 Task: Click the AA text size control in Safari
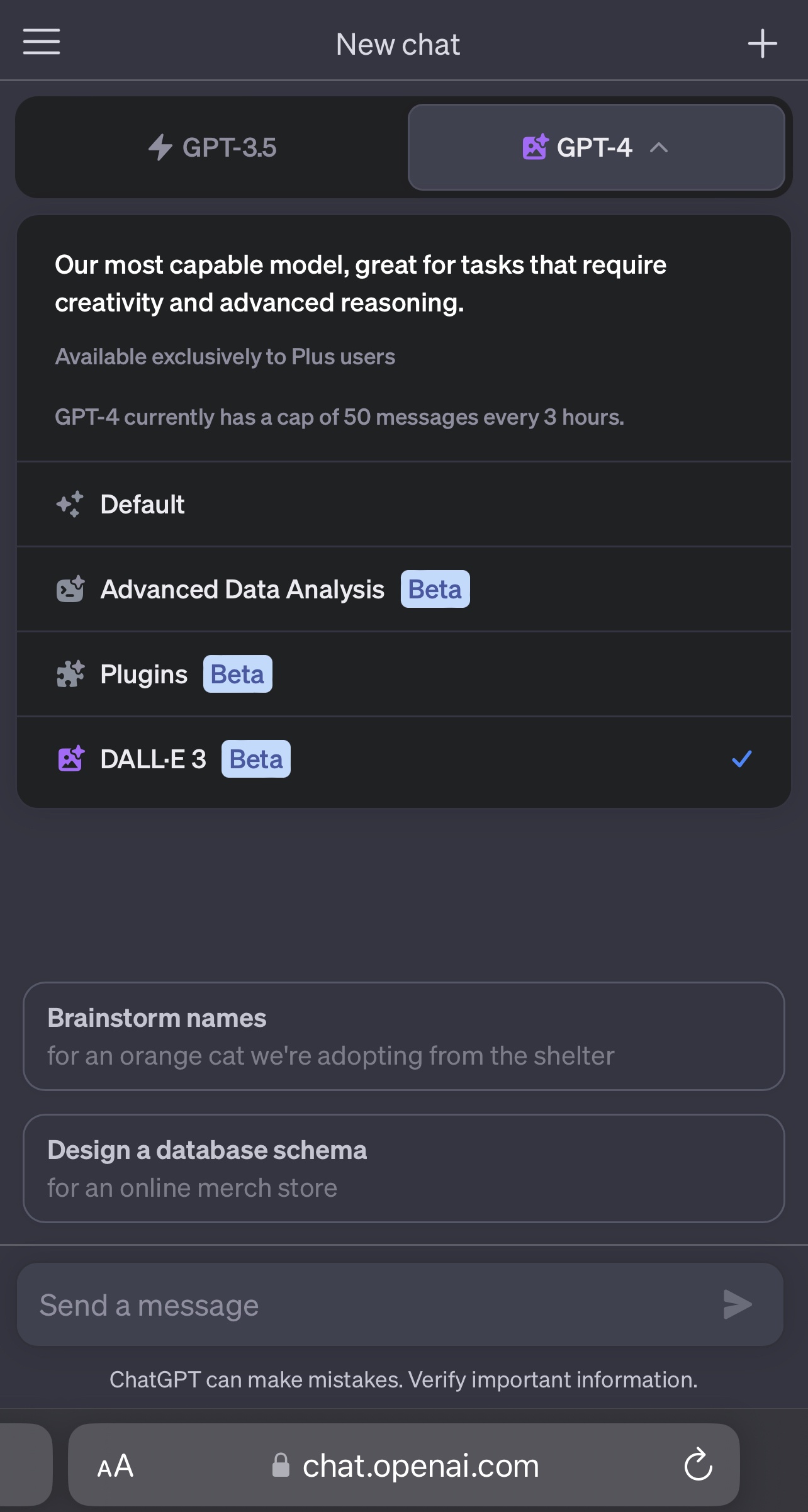[x=115, y=1466]
